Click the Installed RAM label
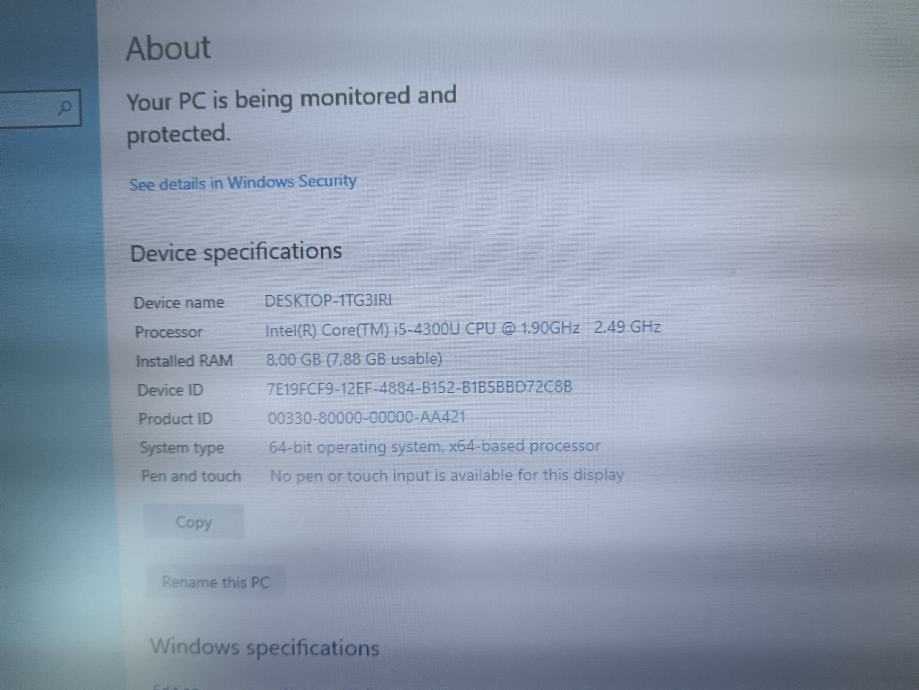919x690 pixels. (x=185, y=361)
